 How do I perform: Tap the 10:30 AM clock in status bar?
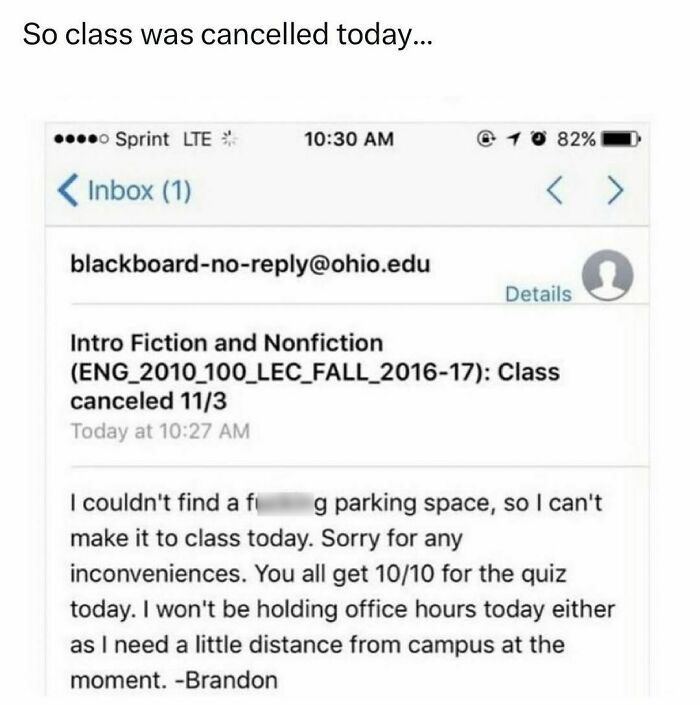[349, 139]
